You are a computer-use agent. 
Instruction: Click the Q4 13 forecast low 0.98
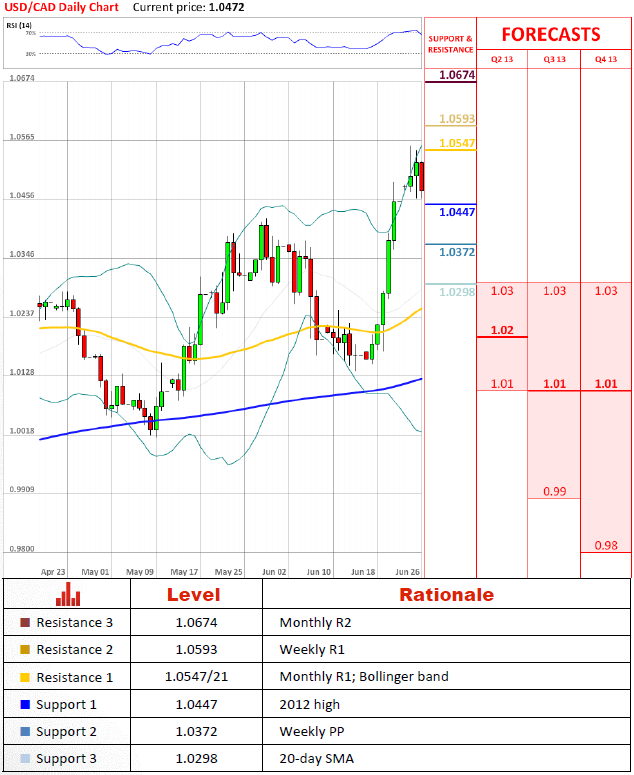(x=606, y=546)
